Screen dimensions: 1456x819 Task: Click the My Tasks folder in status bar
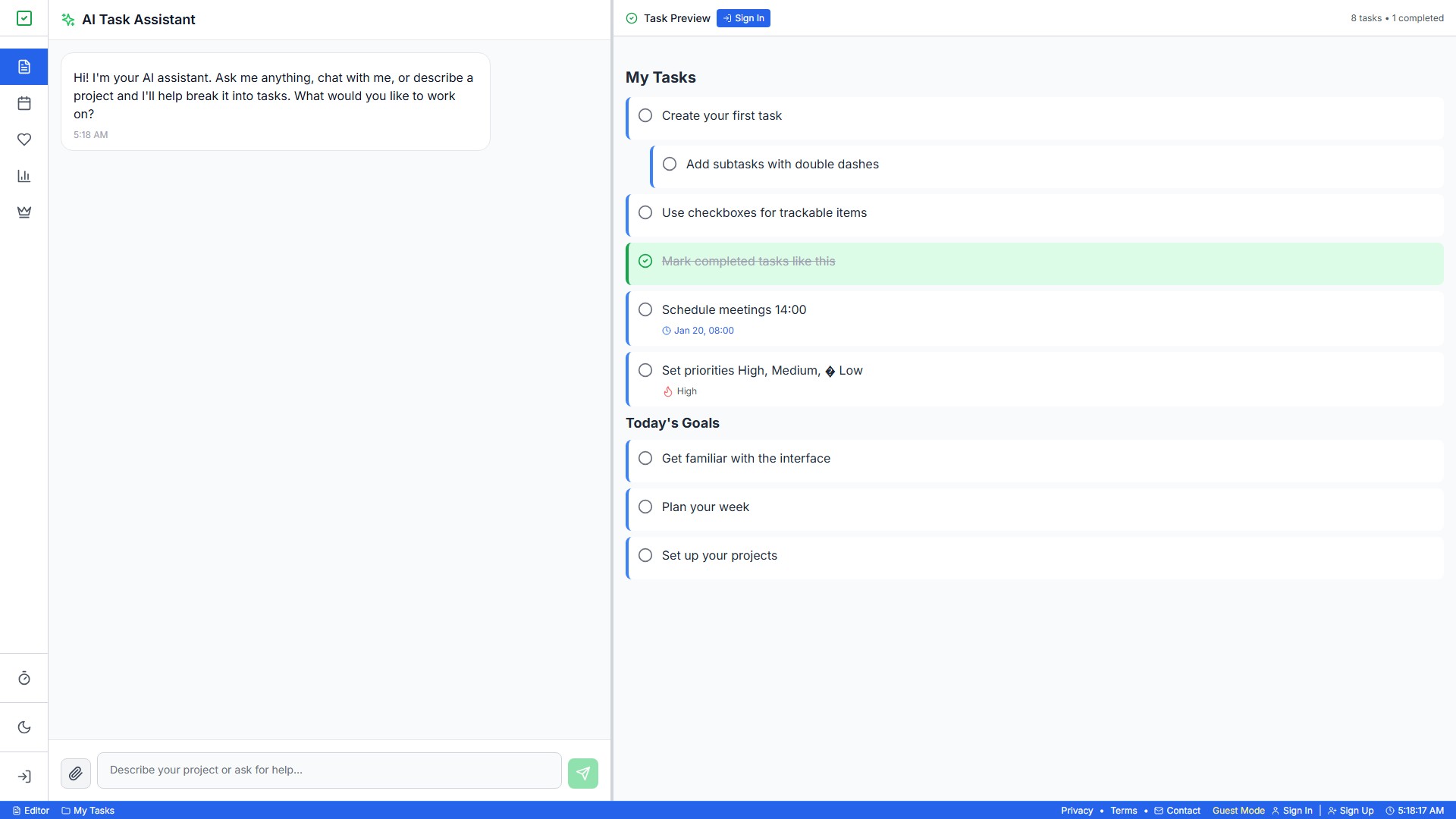[x=88, y=811]
